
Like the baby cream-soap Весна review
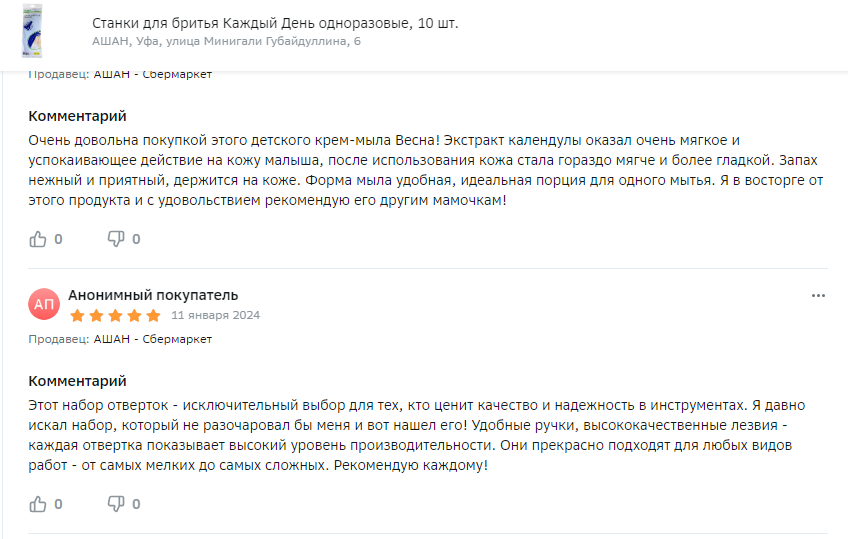tap(38, 239)
